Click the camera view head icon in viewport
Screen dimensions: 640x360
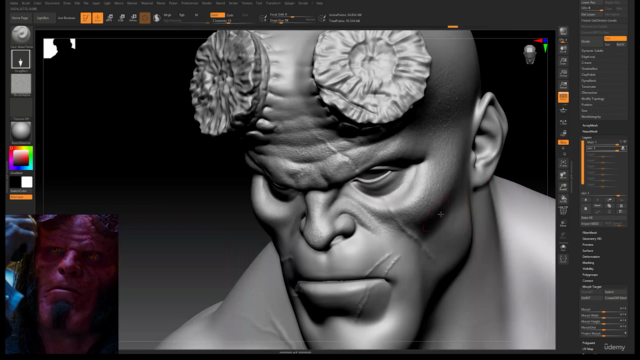tap(530, 55)
